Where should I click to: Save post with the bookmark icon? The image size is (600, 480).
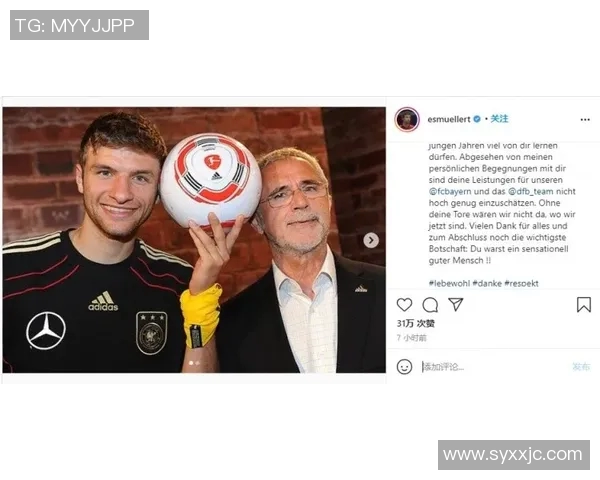(x=584, y=305)
